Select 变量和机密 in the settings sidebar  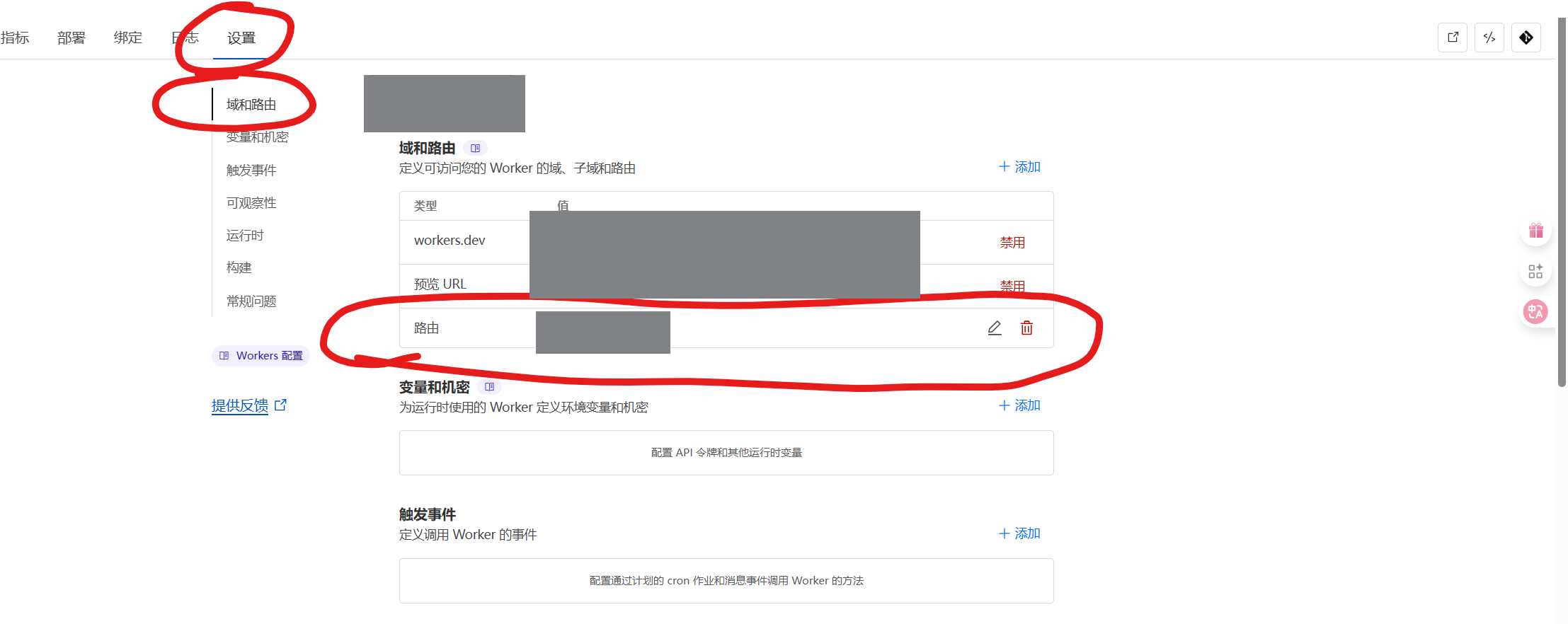(258, 137)
